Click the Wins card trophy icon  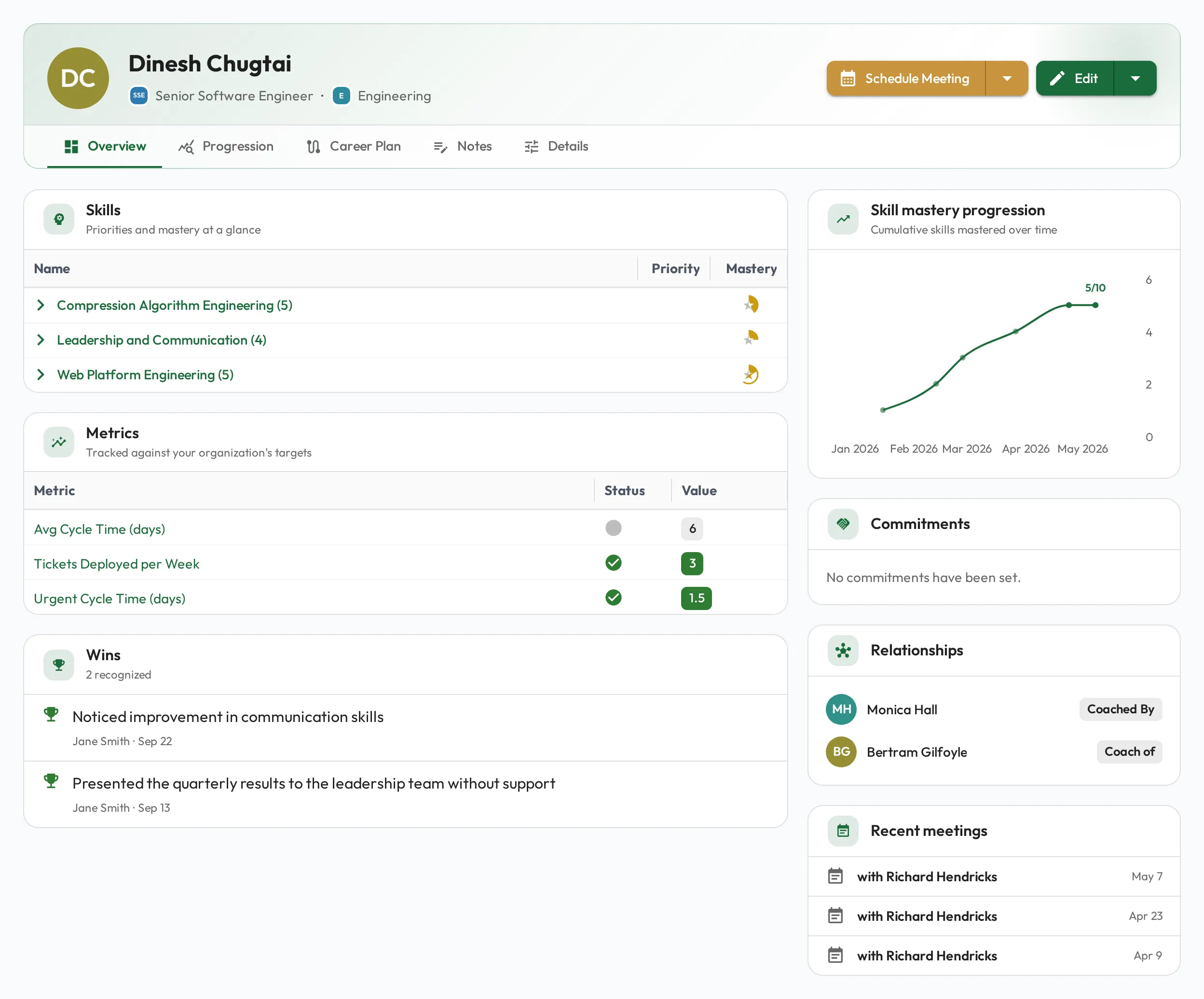coord(59,665)
